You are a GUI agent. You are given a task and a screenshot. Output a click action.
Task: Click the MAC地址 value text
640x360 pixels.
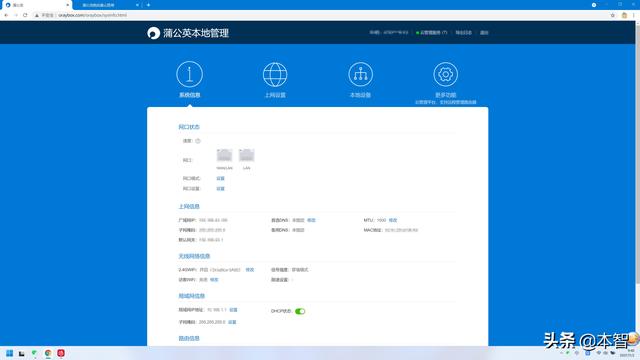pos(401,230)
